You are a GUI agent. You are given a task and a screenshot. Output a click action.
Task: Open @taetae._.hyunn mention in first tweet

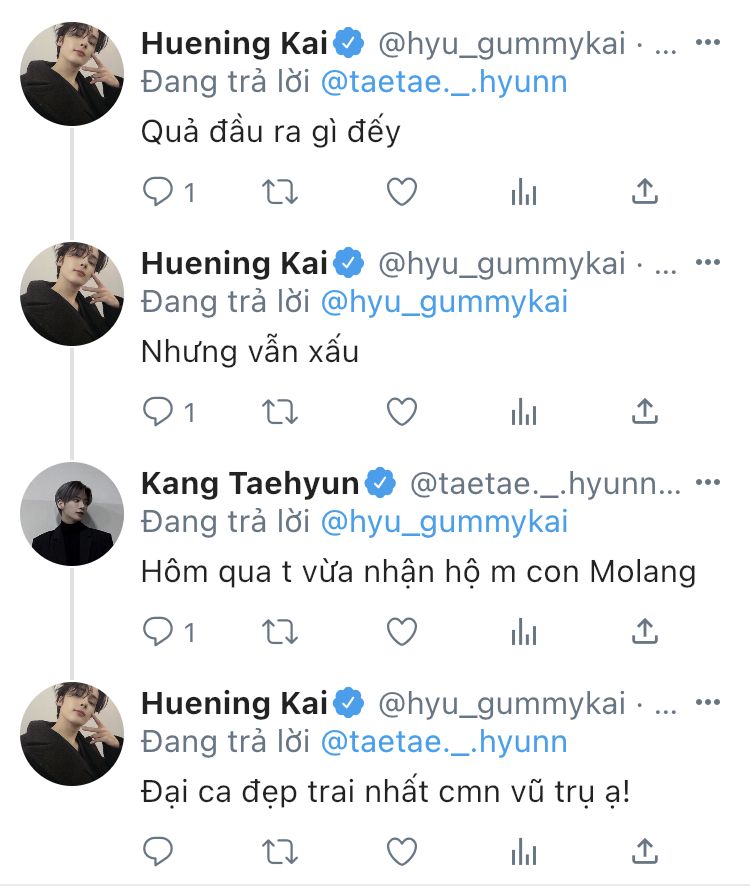[x=443, y=81]
